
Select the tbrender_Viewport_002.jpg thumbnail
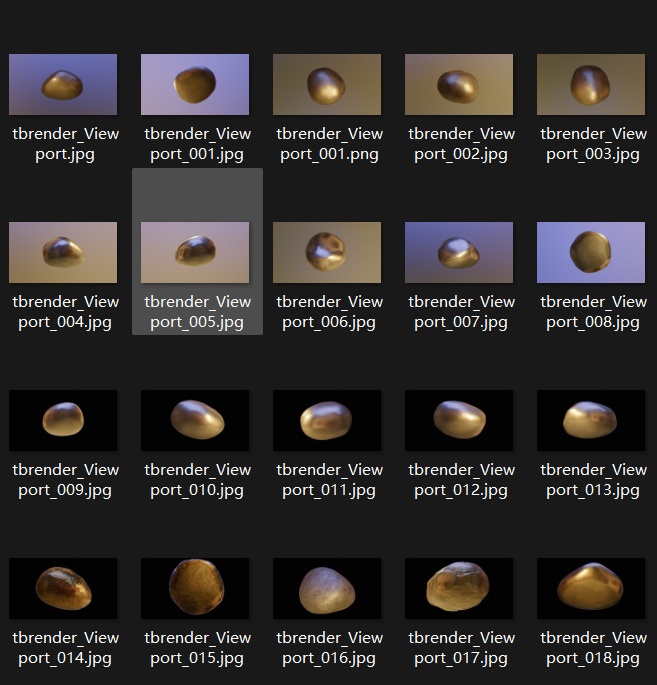point(459,84)
